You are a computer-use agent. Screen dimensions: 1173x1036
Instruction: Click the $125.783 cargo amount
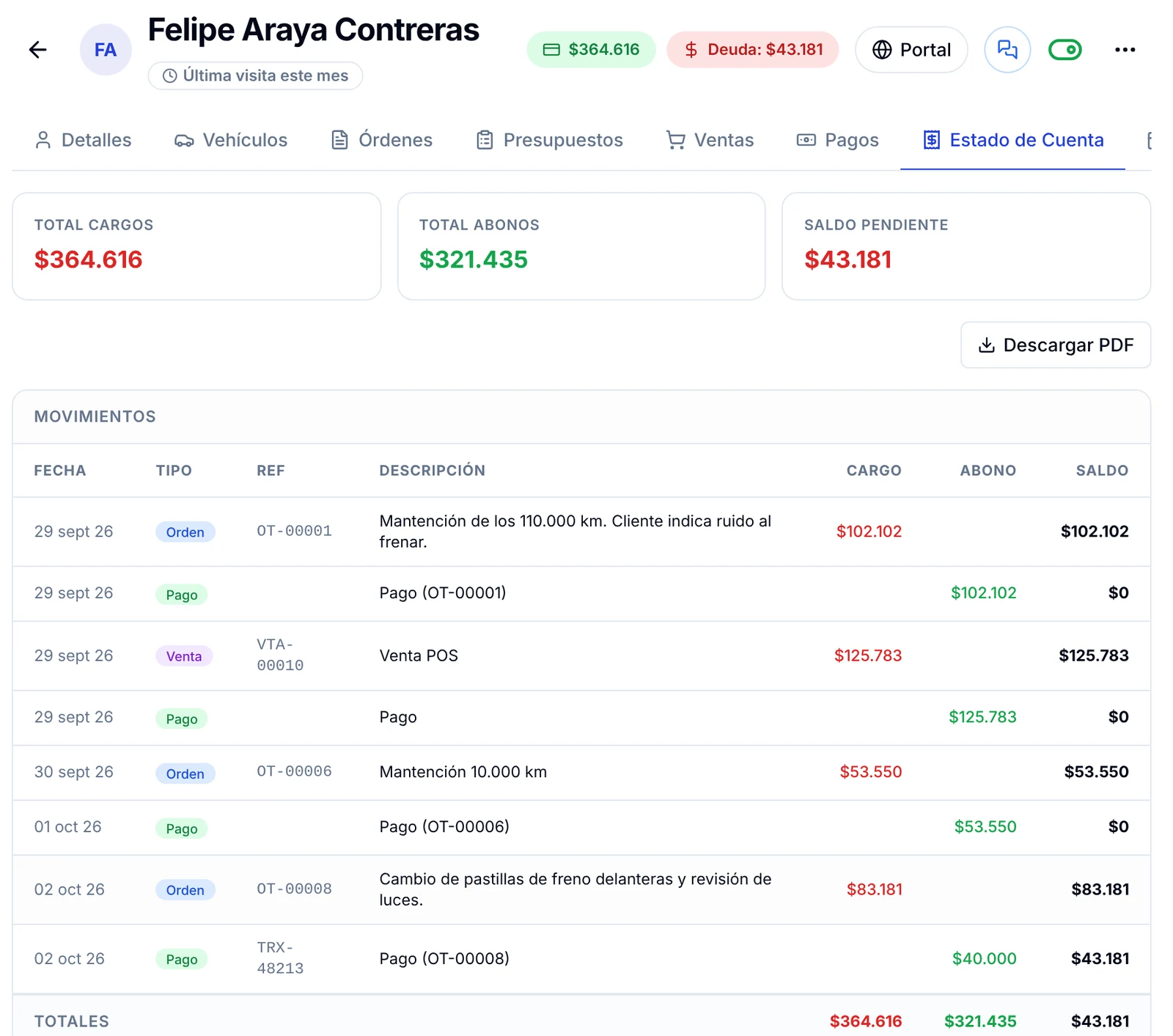[x=868, y=655]
